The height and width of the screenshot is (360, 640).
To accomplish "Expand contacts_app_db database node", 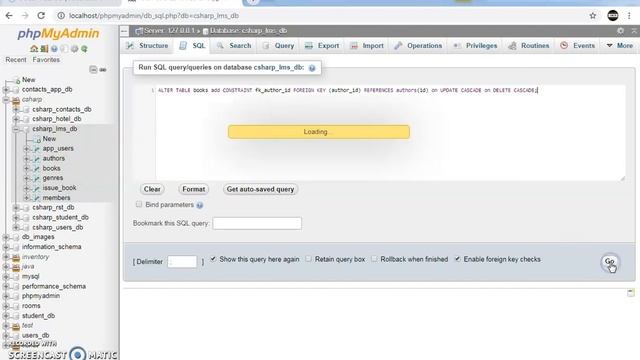I will tap(6, 89).
